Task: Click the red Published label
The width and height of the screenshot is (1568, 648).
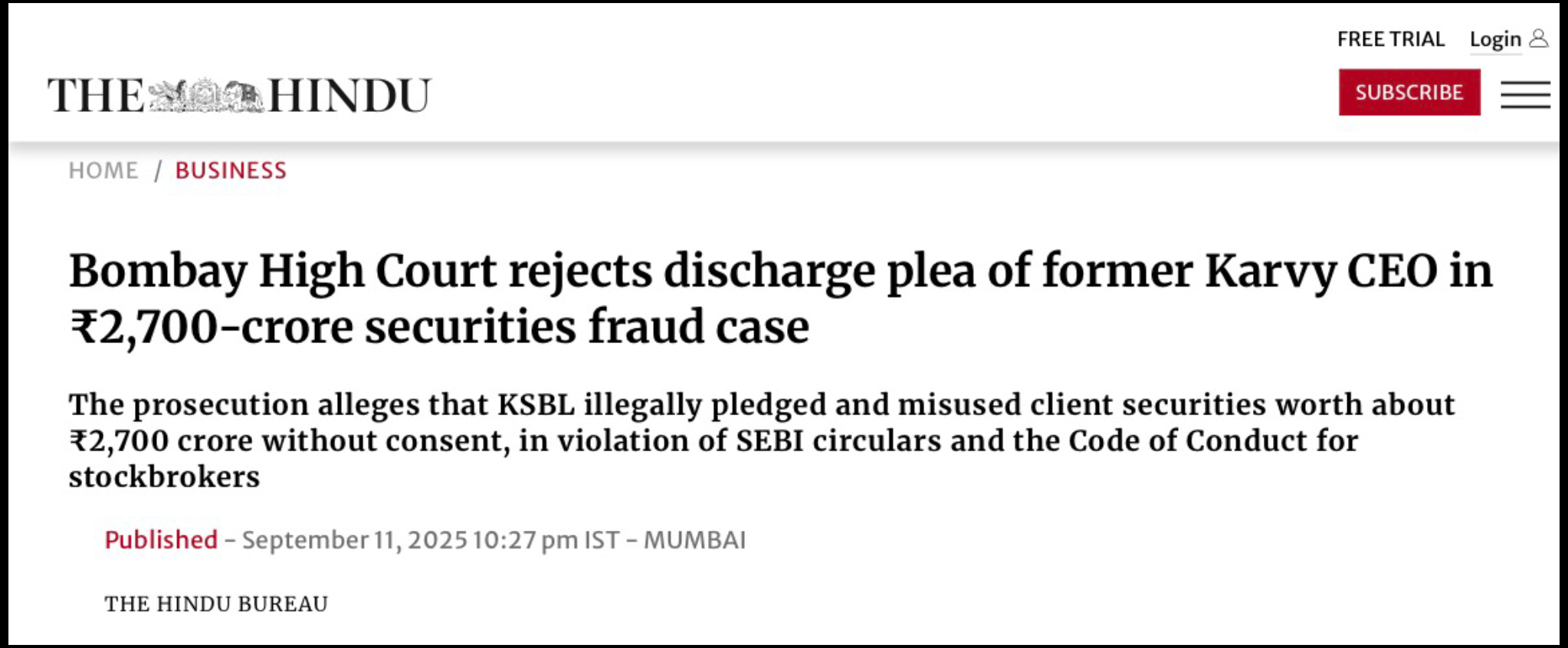Action: point(161,540)
